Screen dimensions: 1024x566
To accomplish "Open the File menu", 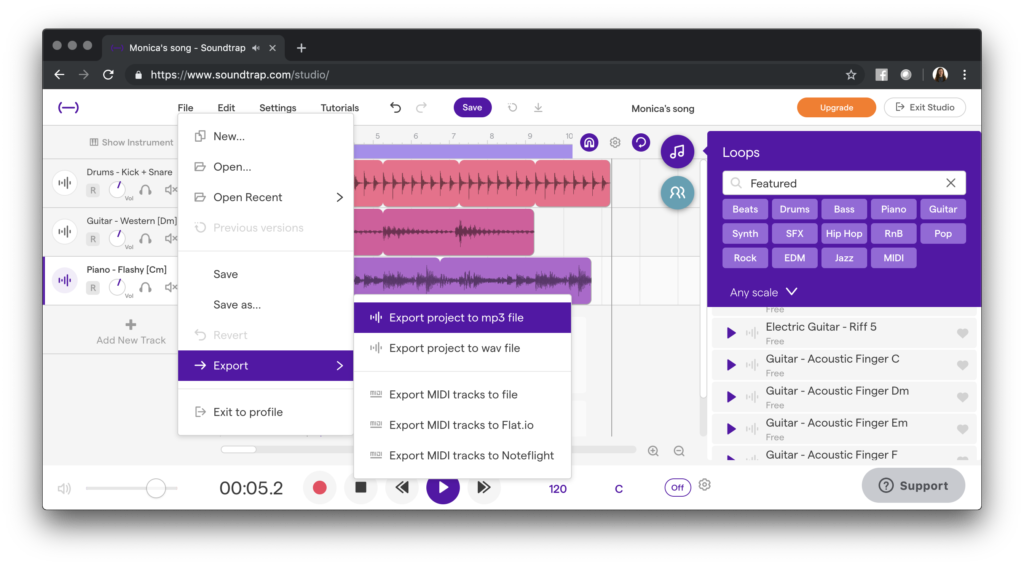I will (185, 108).
